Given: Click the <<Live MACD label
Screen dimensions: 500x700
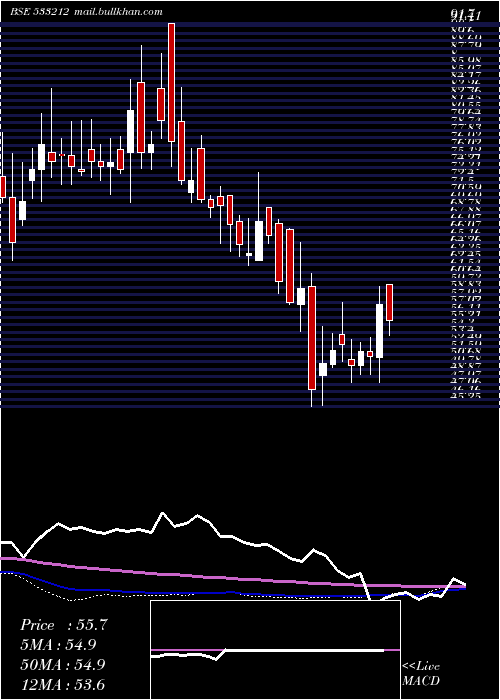Looking at the screenshot, I should pos(421,674).
